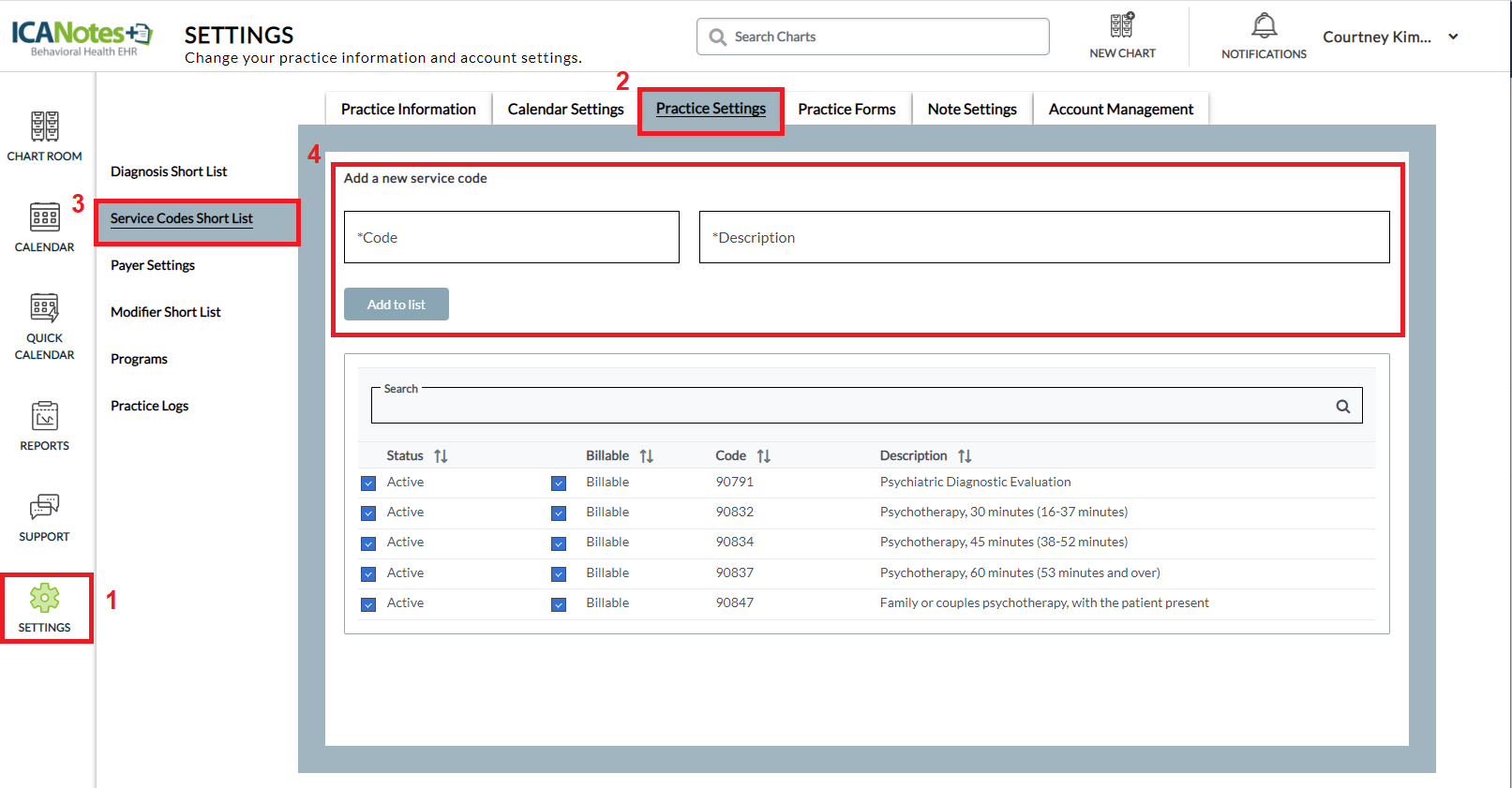Click the Add to list button
The height and width of the screenshot is (788, 1512).
point(396,305)
